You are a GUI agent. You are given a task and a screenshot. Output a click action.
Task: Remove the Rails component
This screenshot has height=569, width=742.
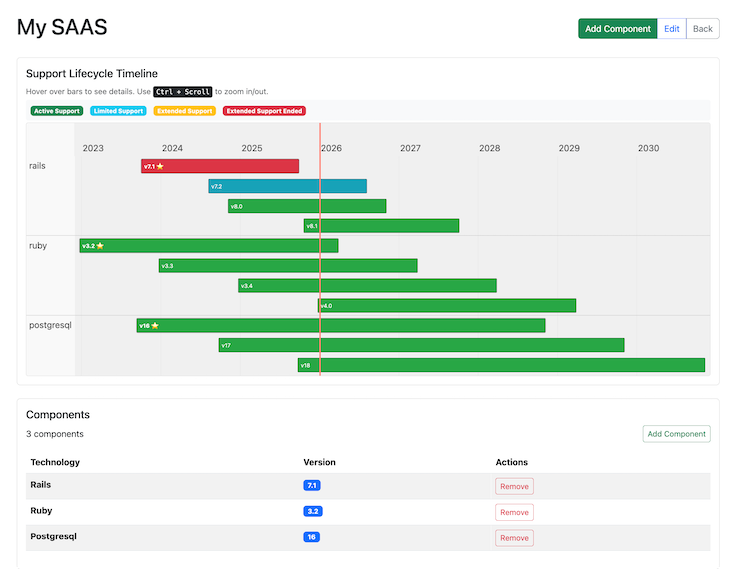click(x=514, y=486)
